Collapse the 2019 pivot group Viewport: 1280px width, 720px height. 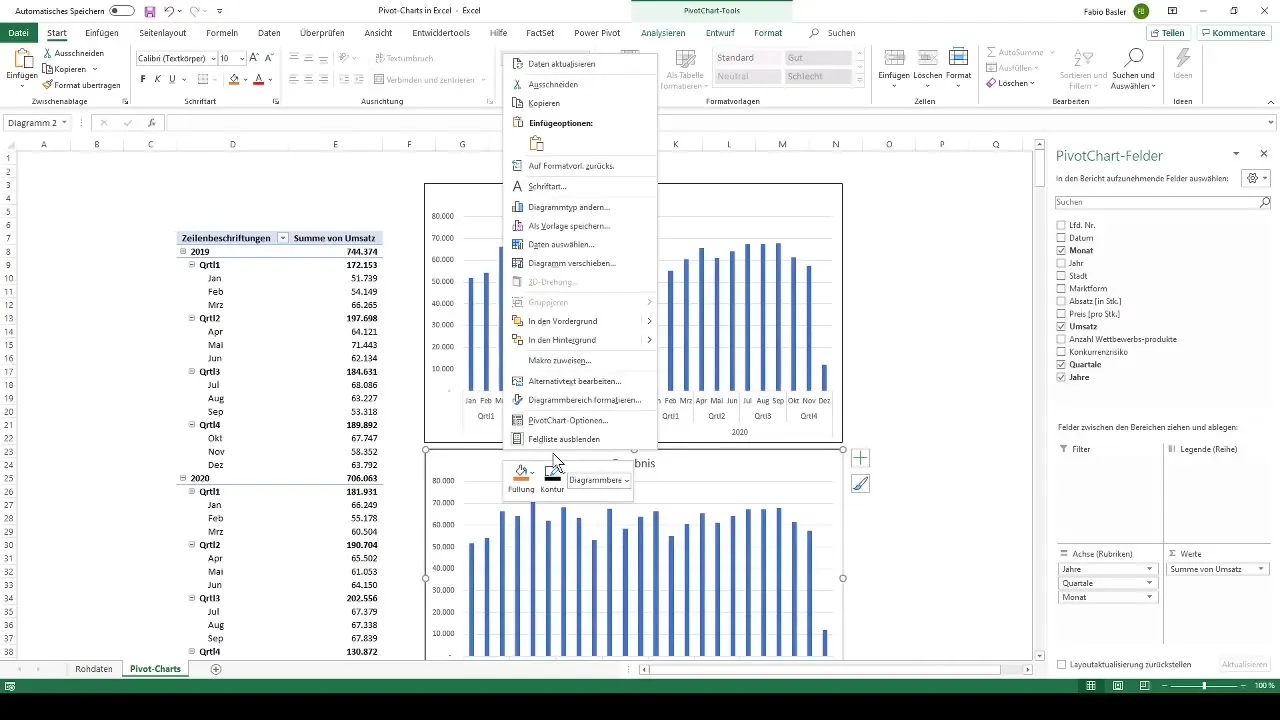click(183, 252)
